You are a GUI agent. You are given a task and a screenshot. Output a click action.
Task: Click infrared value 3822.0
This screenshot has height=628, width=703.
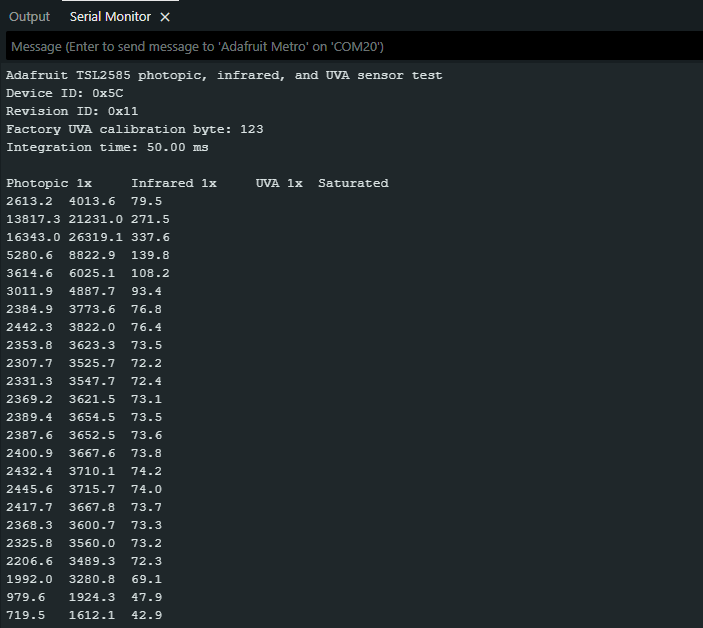92,327
